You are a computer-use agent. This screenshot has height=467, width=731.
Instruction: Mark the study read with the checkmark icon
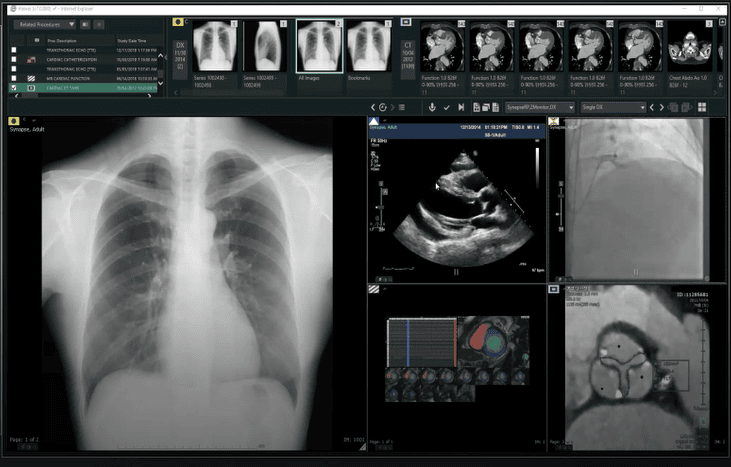pyautogui.click(x=447, y=108)
